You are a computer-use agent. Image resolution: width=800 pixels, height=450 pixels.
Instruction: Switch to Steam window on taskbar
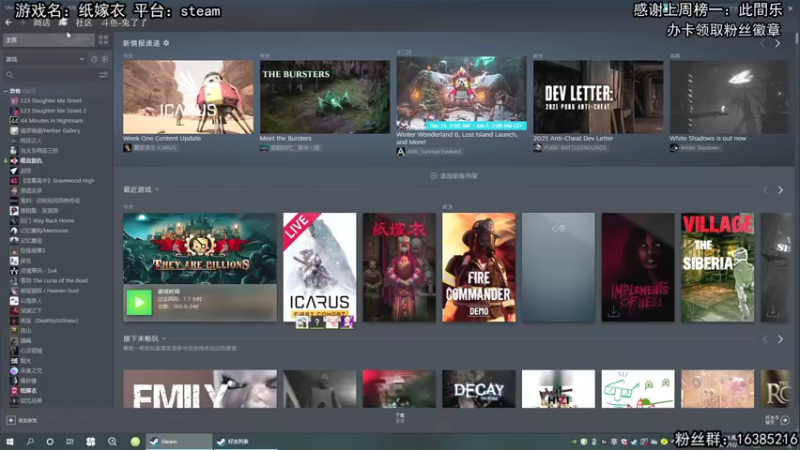pos(179,442)
